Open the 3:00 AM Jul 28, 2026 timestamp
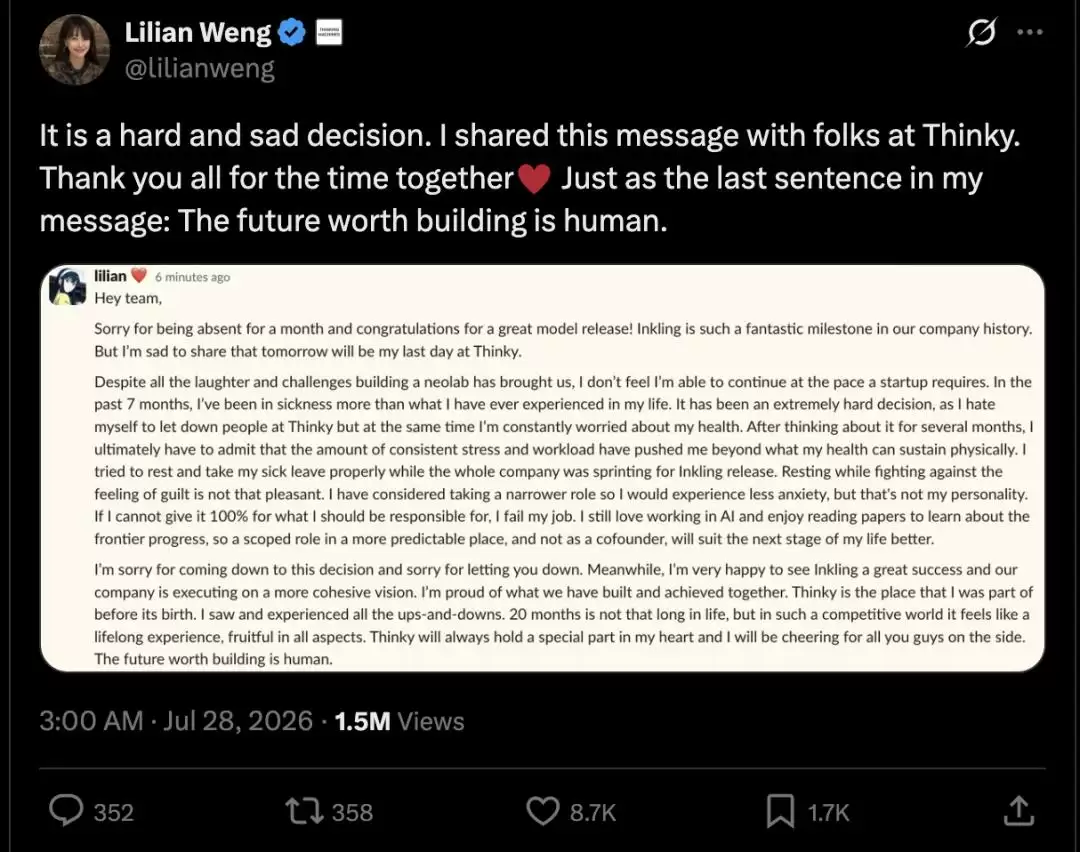Screen dimensions: 1080x852 [176, 721]
